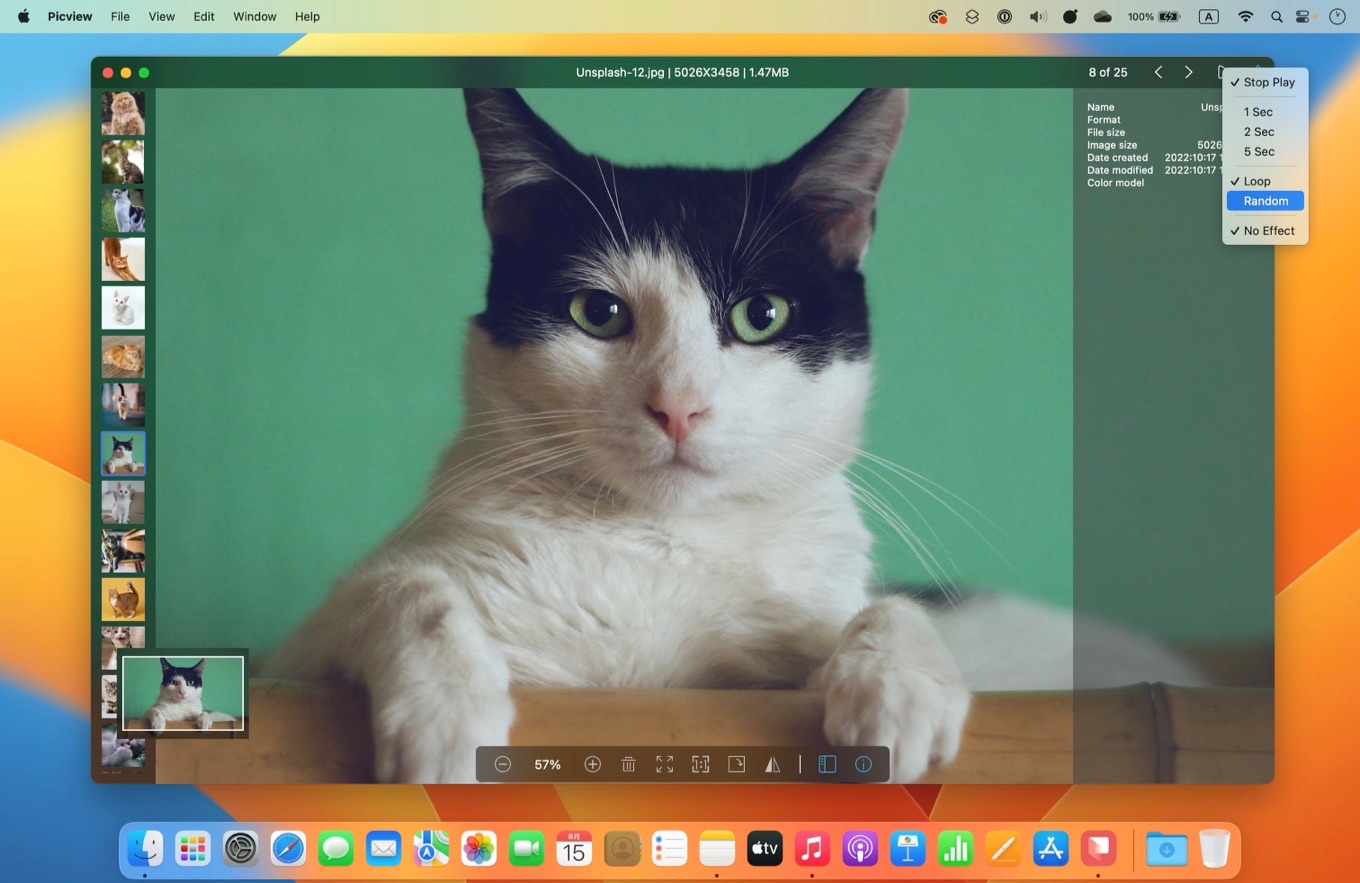Image resolution: width=1360 pixels, height=883 pixels.
Task: Select the fluffy orange cat thumbnail
Action: [123, 113]
